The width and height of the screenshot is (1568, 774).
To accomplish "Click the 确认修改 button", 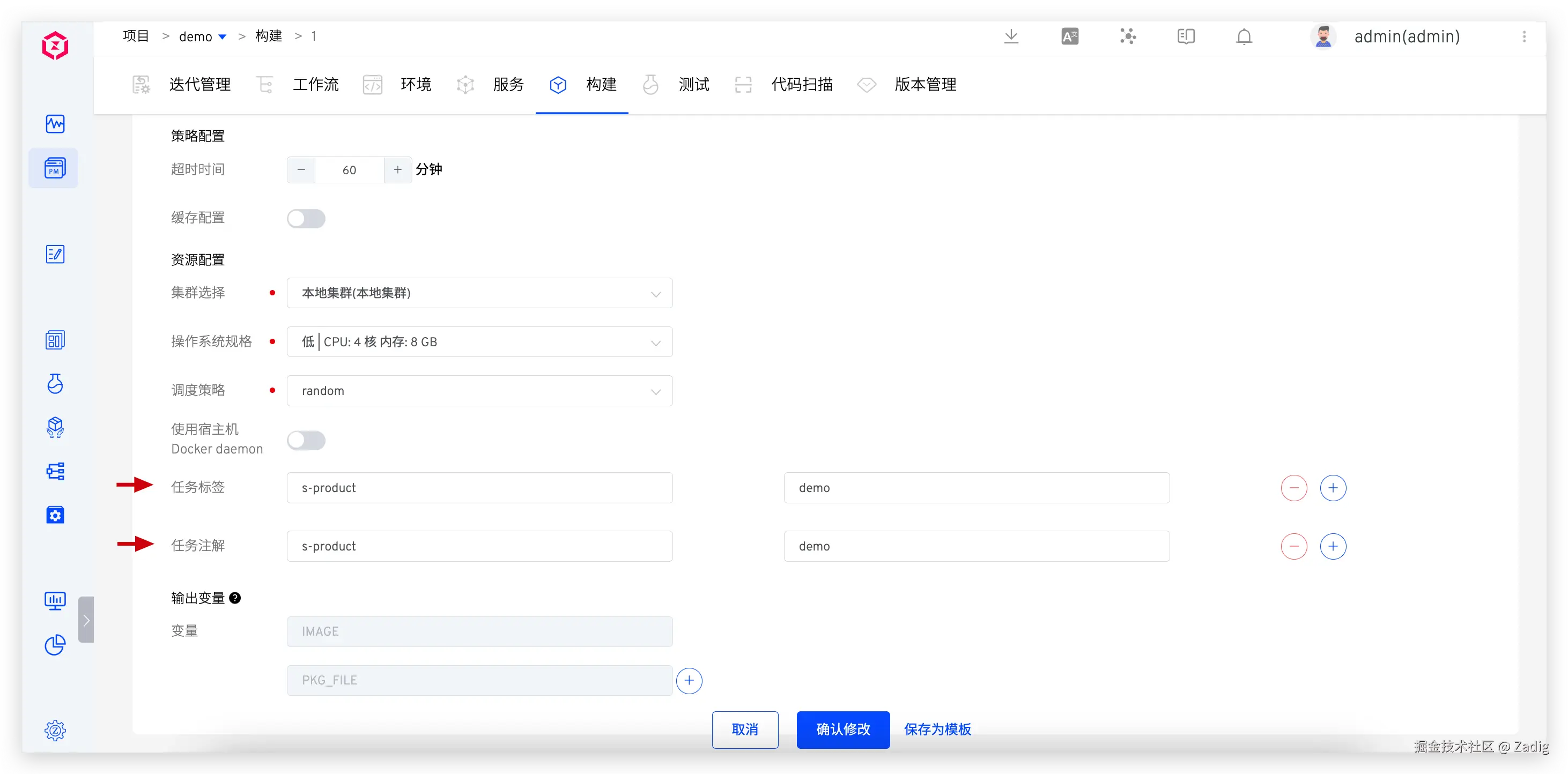I will [842, 729].
